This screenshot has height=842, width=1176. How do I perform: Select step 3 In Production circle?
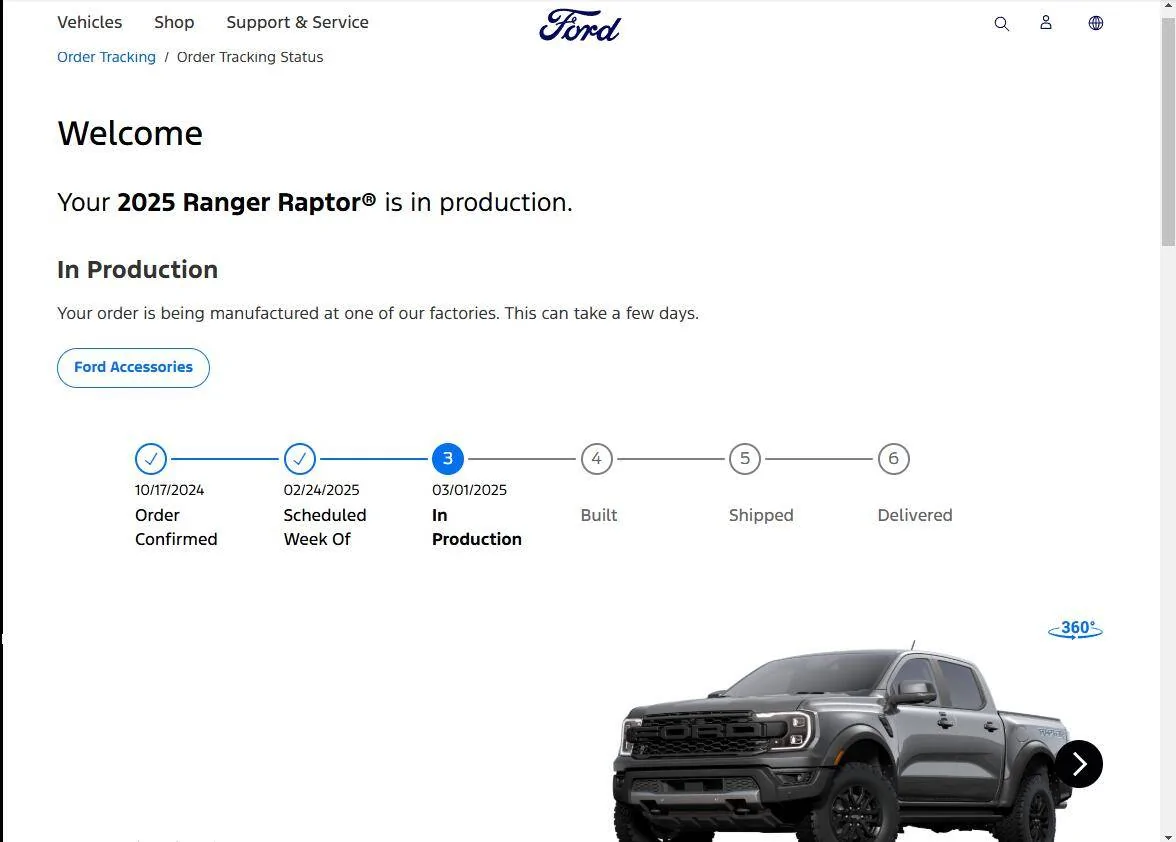pos(448,459)
